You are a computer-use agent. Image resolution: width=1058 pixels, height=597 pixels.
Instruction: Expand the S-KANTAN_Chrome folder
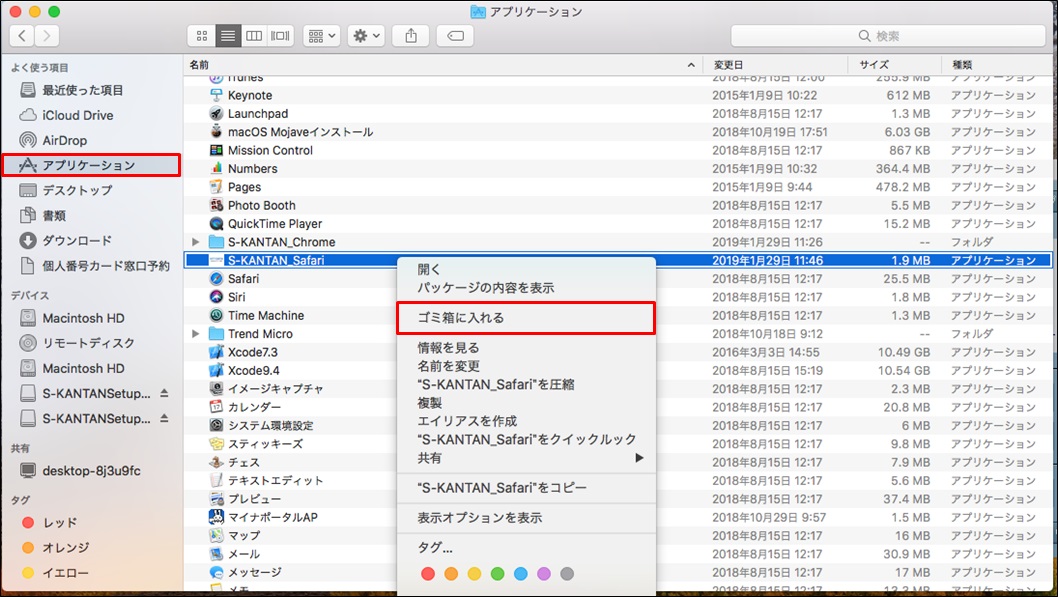pos(195,242)
